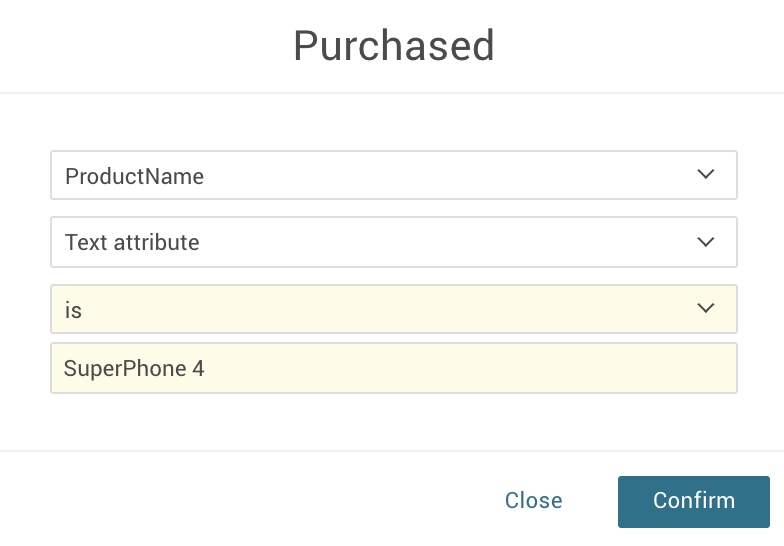
Task: Dismiss the Purchased dialog using Close
Action: click(x=533, y=501)
